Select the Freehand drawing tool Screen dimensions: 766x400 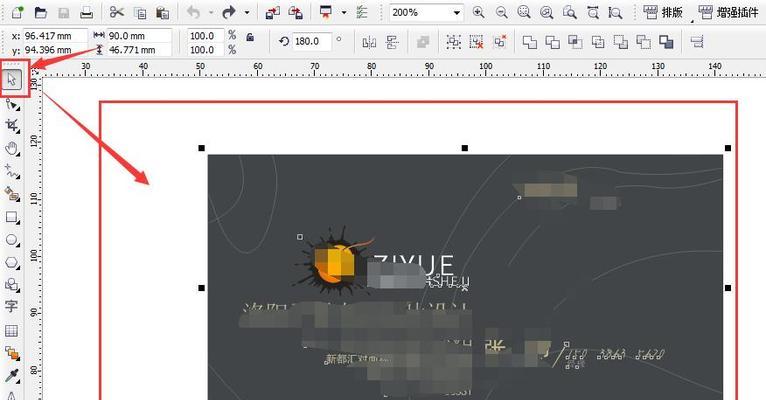pyautogui.click(x=12, y=171)
